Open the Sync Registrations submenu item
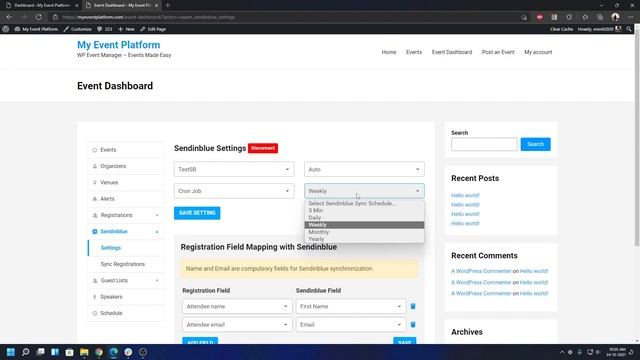The width and height of the screenshot is (640, 360). click(x=123, y=264)
